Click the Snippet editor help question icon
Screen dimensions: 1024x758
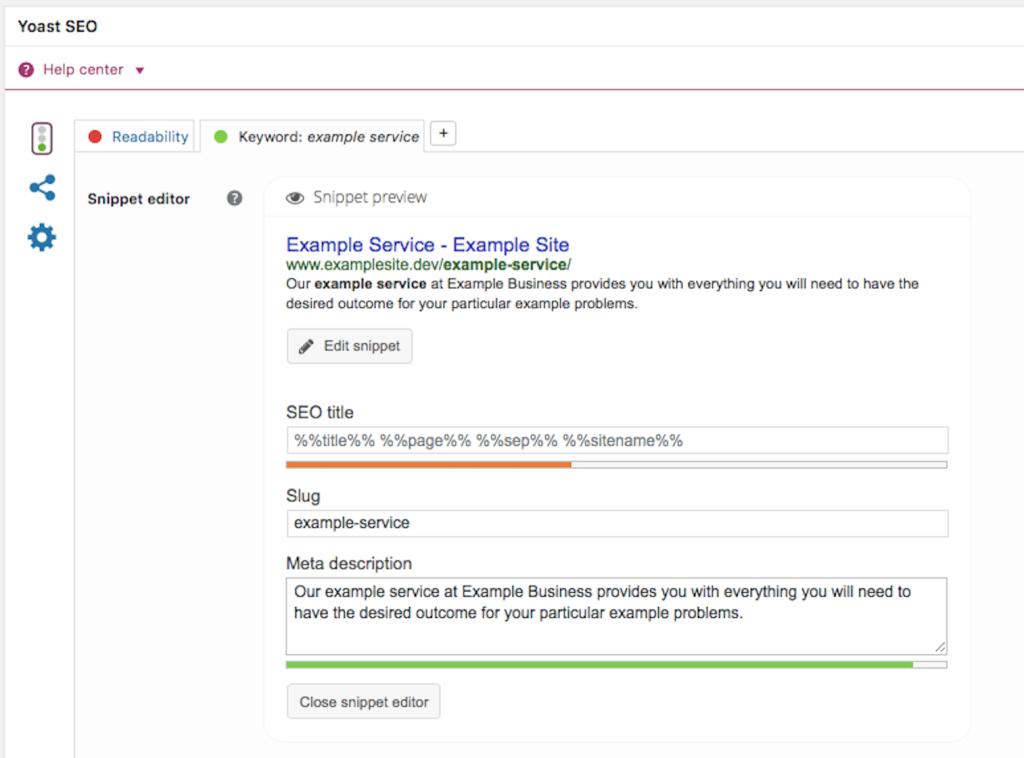pos(234,198)
